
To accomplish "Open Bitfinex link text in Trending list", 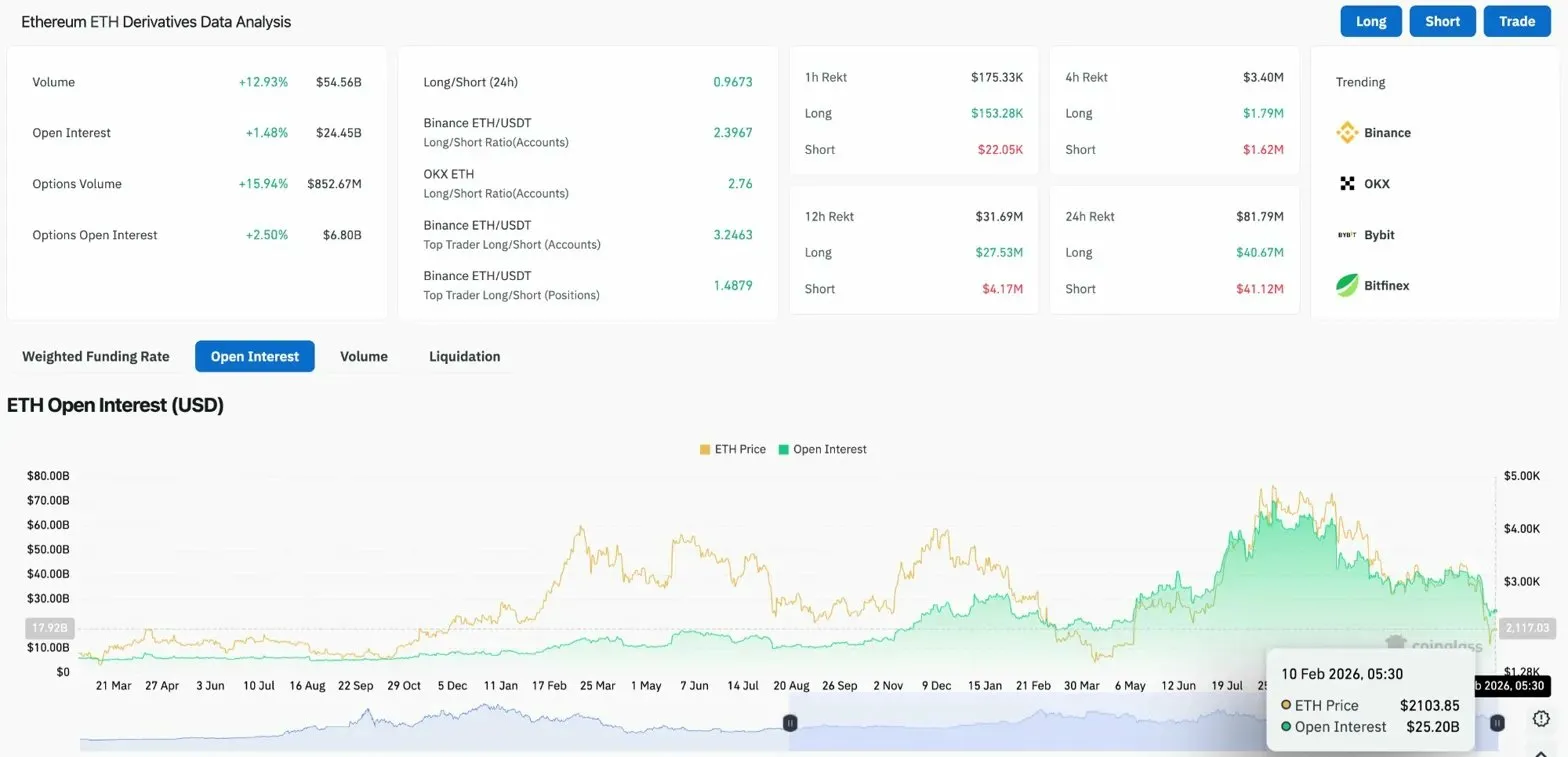I will tap(1386, 286).
